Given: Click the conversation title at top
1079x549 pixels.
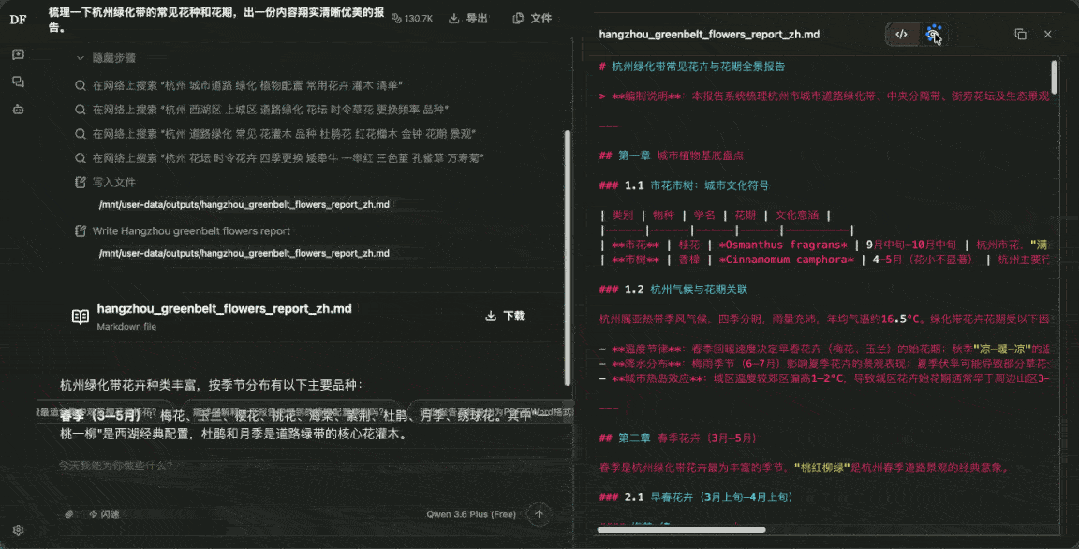Looking at the screenshot, I should 216,19.
